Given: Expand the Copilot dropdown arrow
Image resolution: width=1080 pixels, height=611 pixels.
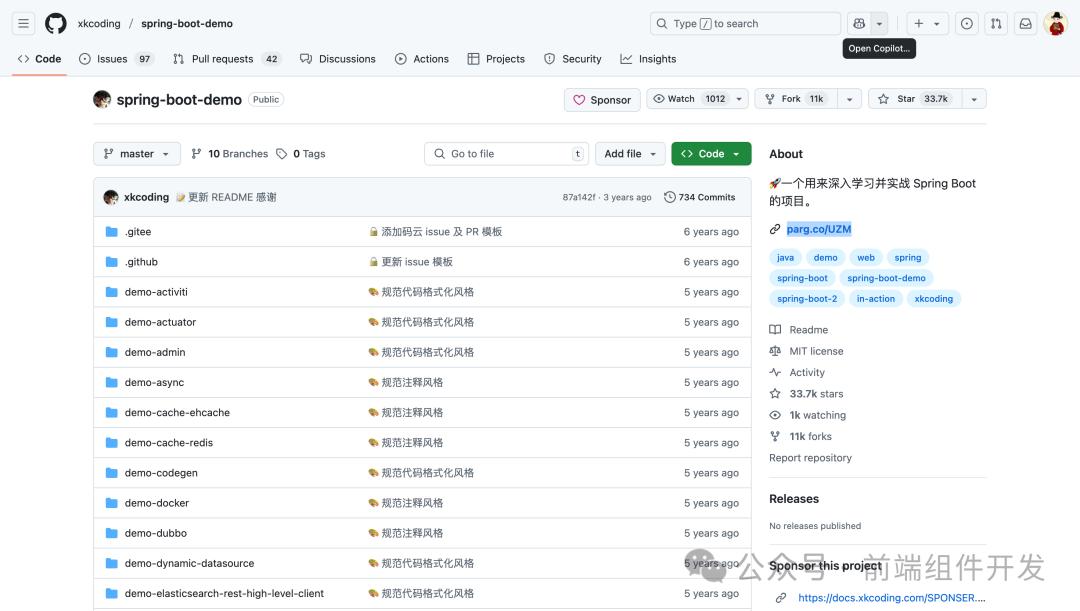Looking at the screenshot, I should click(880, 23).
